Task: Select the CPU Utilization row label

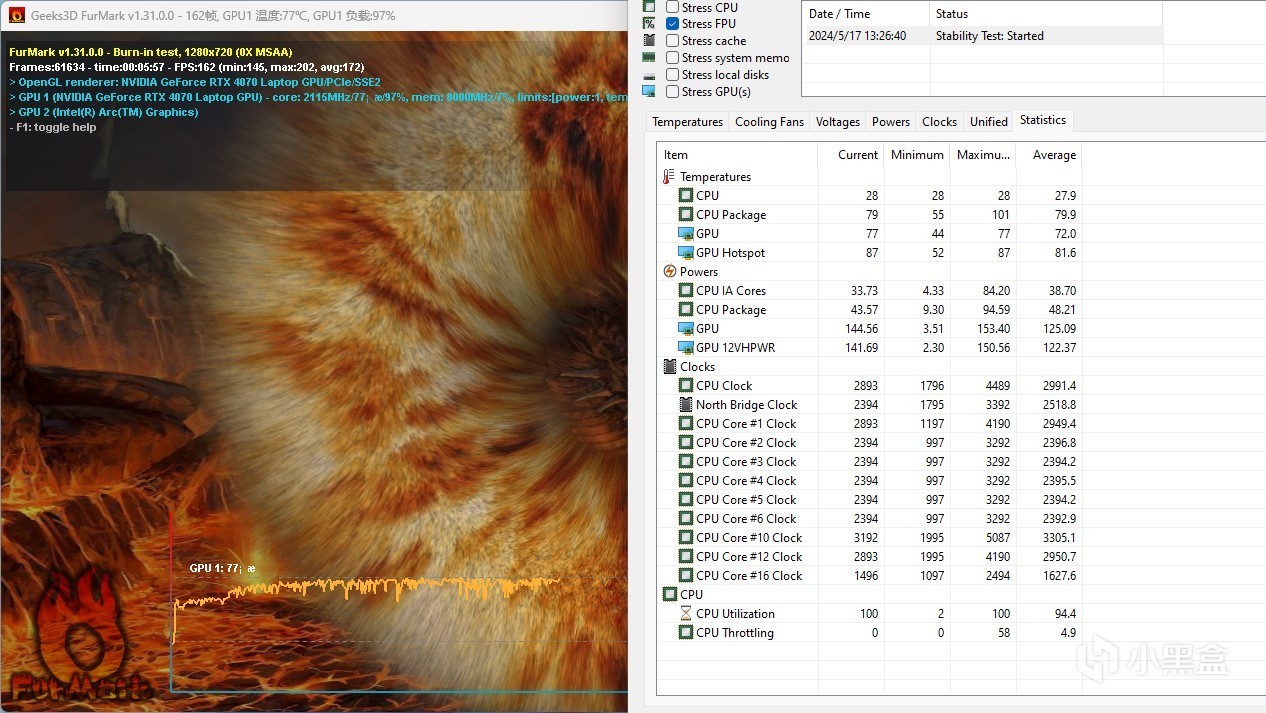Action: click(x=735, y=614)
